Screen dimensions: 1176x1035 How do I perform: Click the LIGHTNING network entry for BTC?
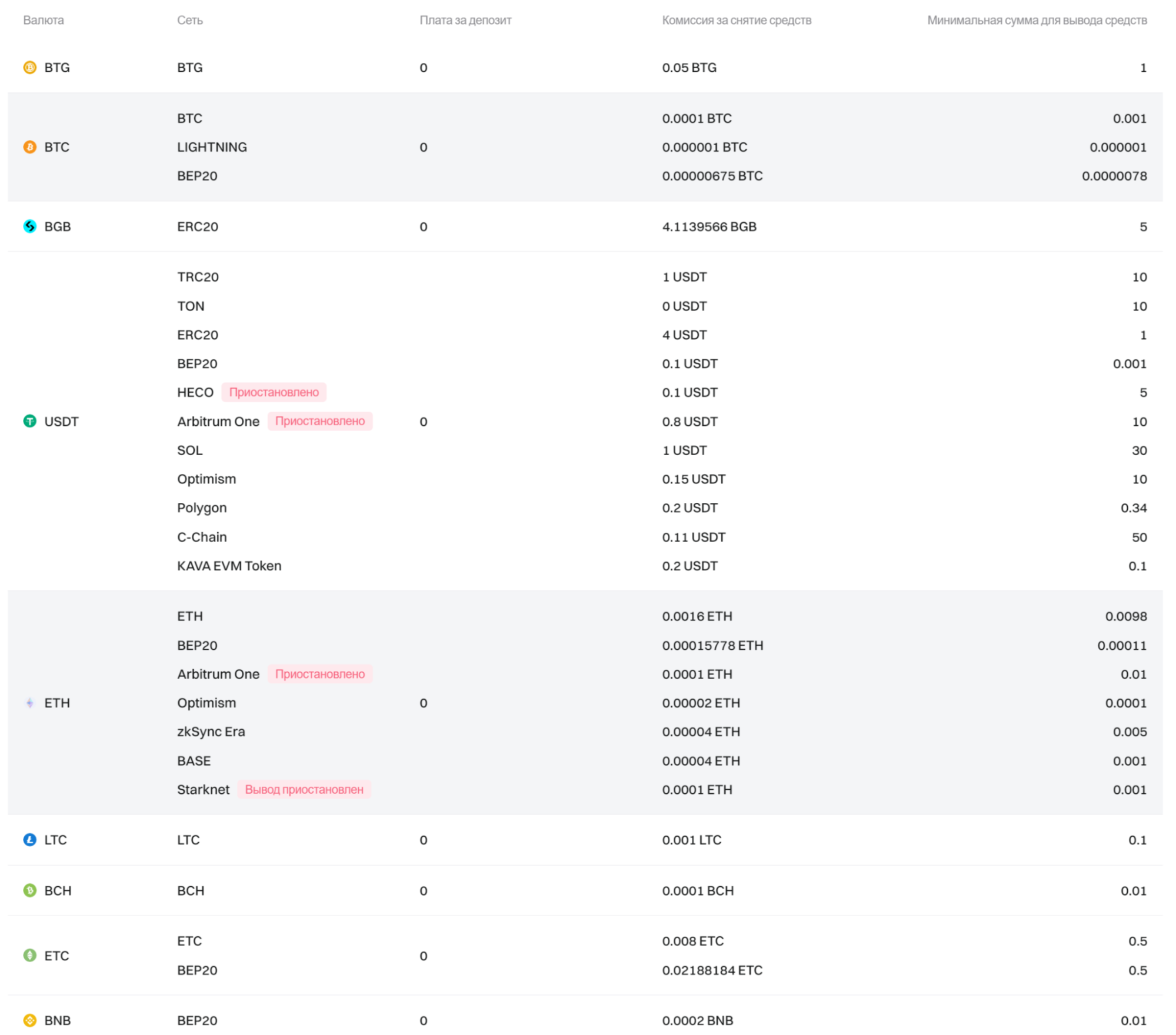pos(212,147)
